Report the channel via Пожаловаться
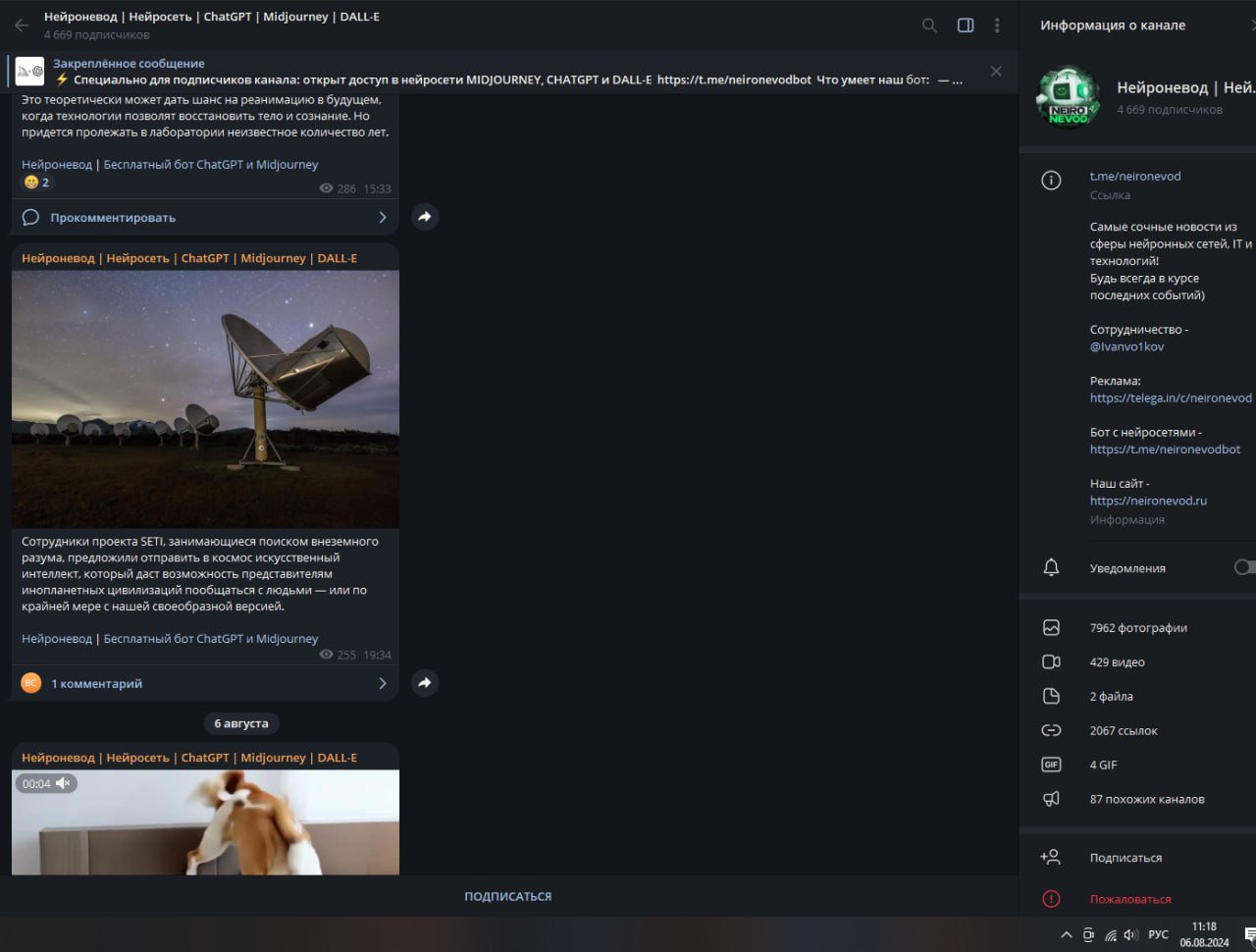1256x952 pixels. click(x=1130, y=899)
